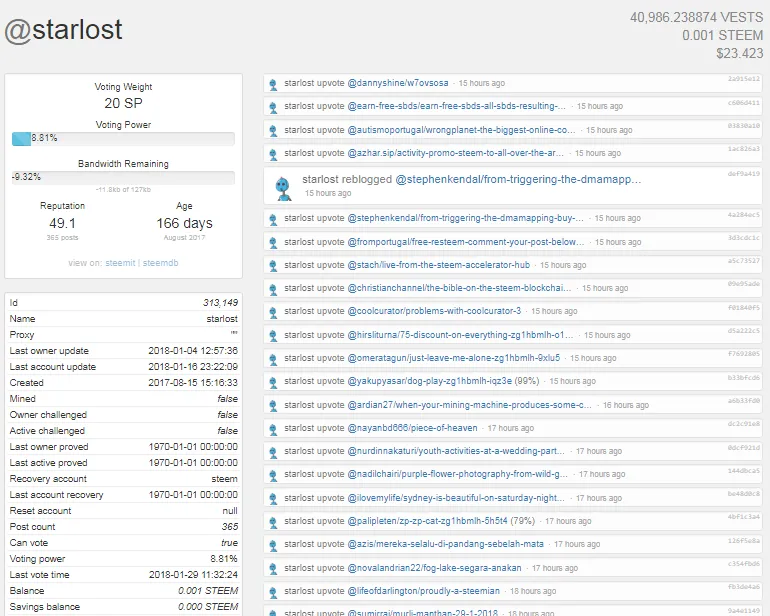Viewport: 770px width, 616px height.
Task: Click avatar icon beside fromportugal upvote row
Action: (273, 243)
